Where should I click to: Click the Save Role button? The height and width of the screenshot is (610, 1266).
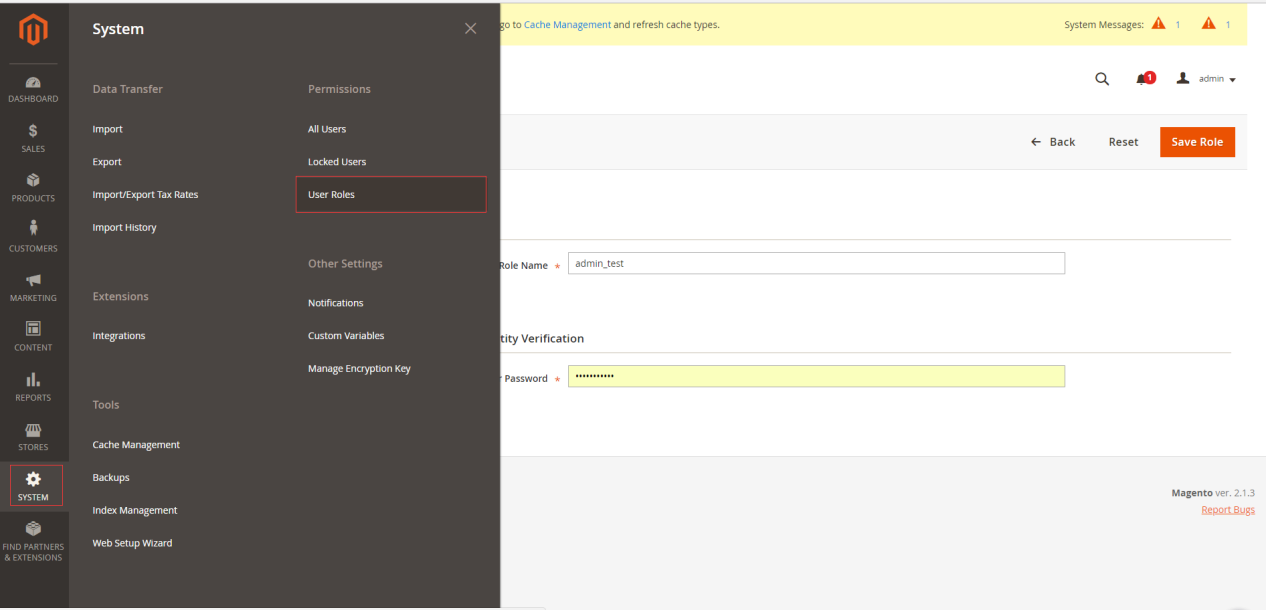[1197, 142]
